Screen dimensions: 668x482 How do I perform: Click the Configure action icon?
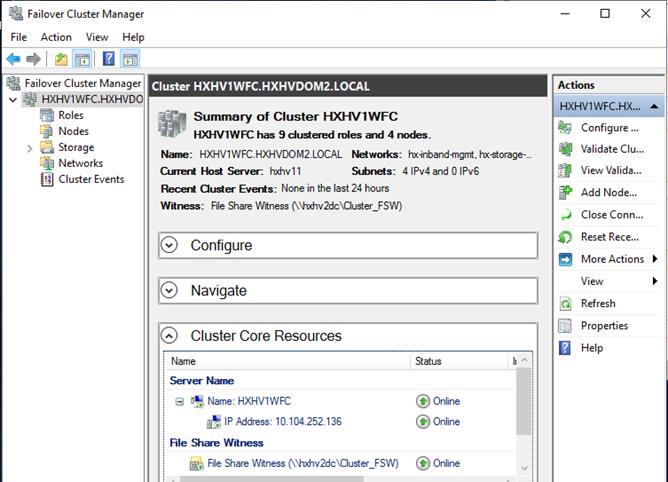[565, 127]
